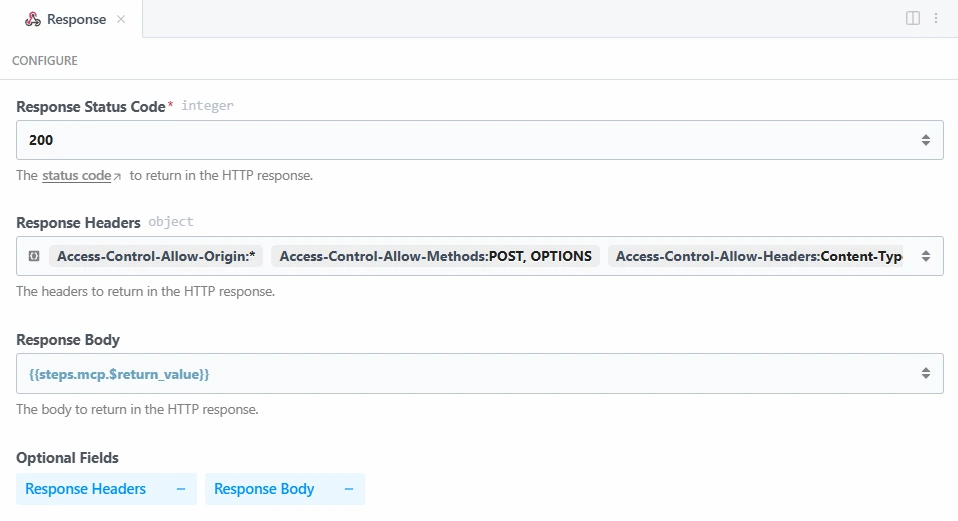
Task: Expand the Response Headers dropdown arrows
Action: tap(926, 256)
